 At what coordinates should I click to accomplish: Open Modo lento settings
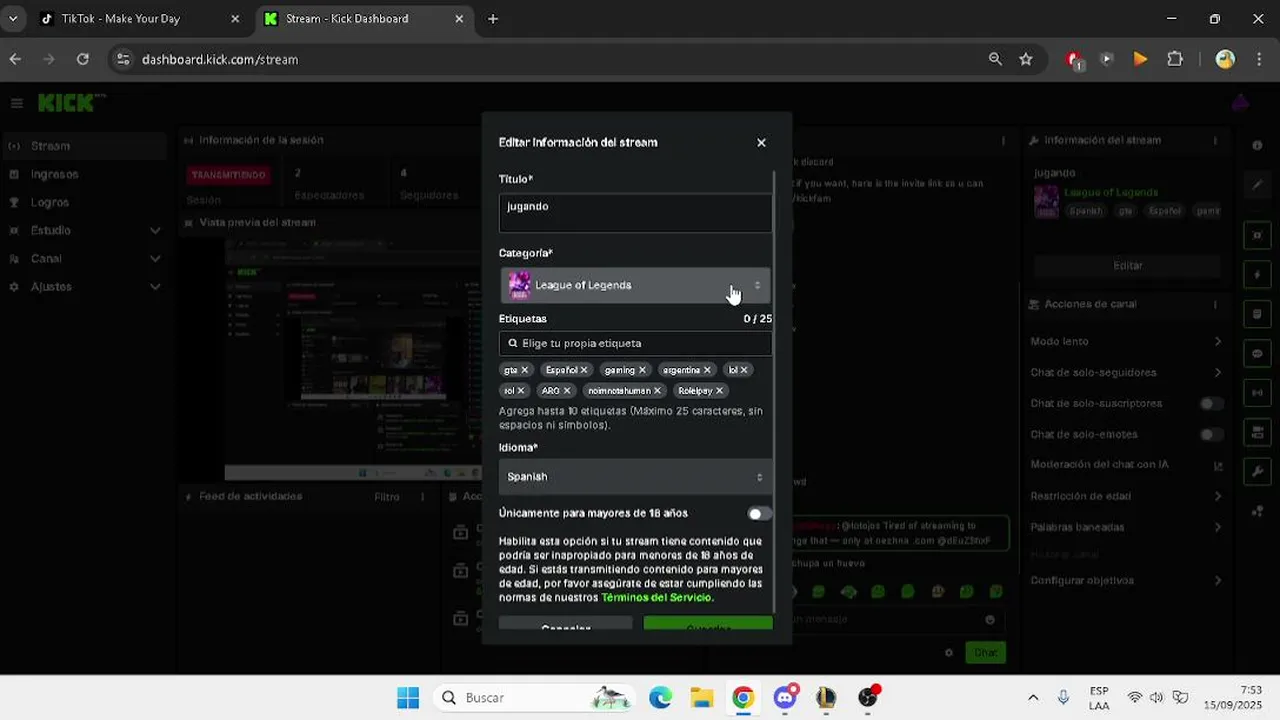(1126, 342)
